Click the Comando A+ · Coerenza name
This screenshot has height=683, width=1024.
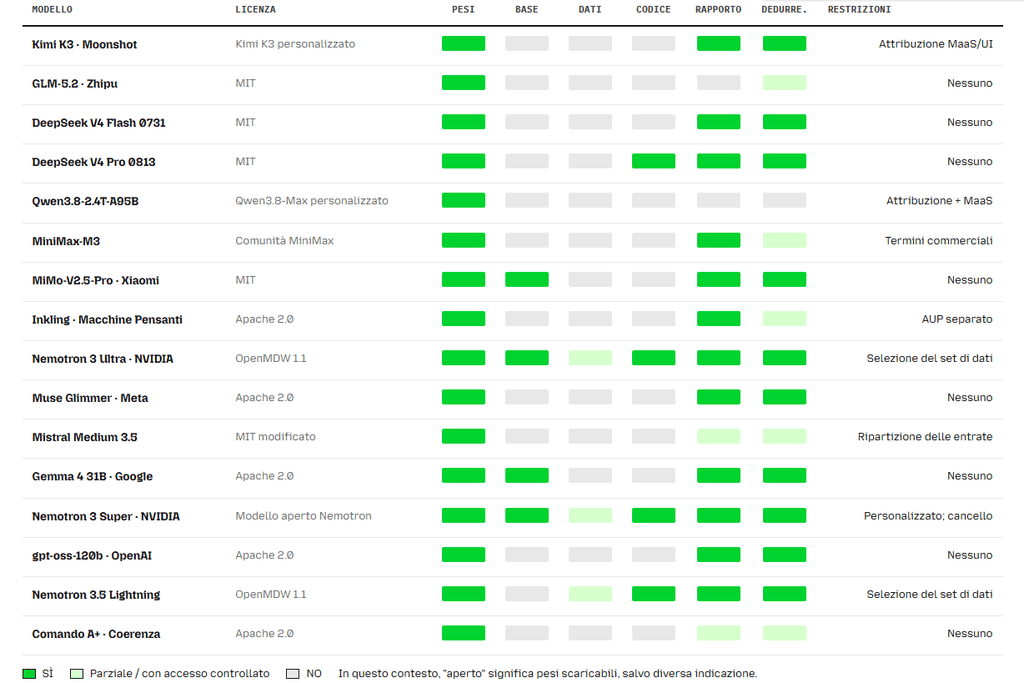[x=96, y=633]
